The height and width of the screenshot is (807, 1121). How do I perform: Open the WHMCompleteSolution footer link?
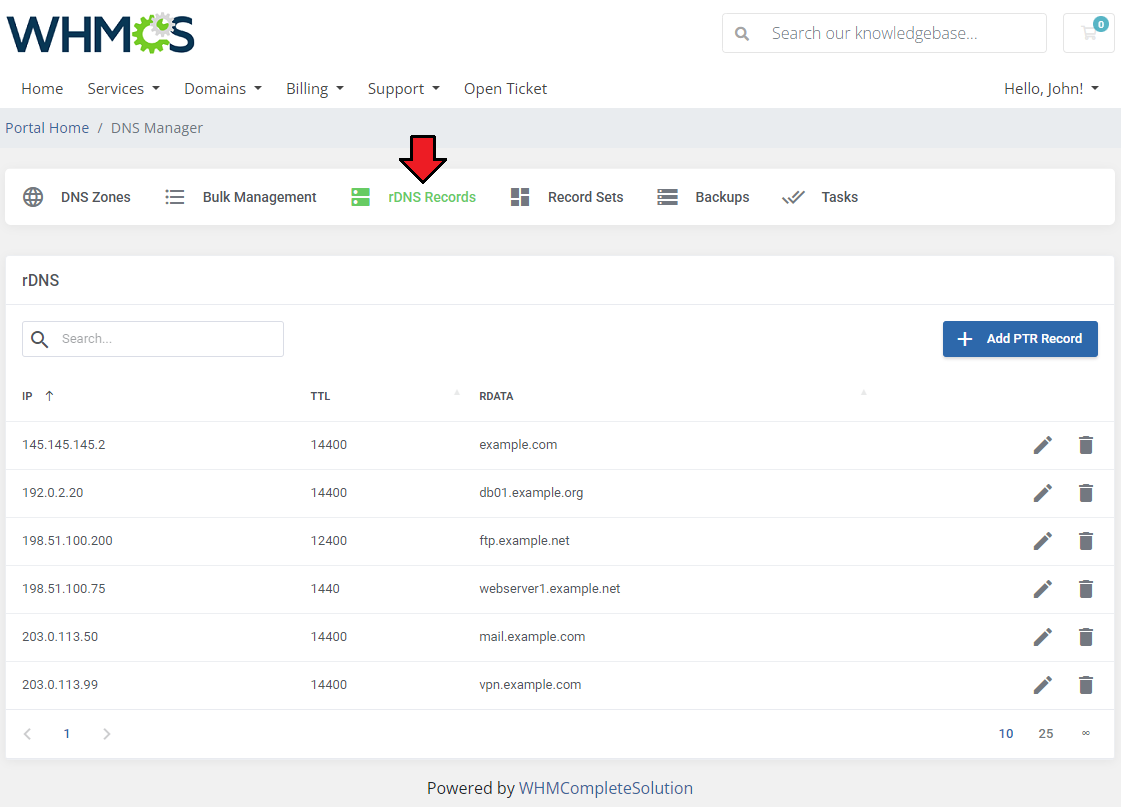pyautogui.click(x=606, y=788)
